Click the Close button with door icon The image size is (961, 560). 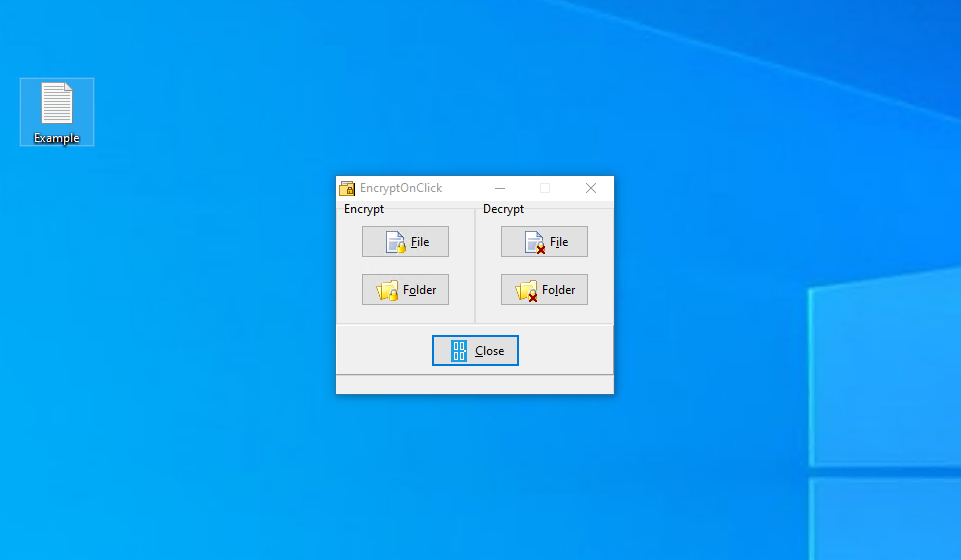475,350
